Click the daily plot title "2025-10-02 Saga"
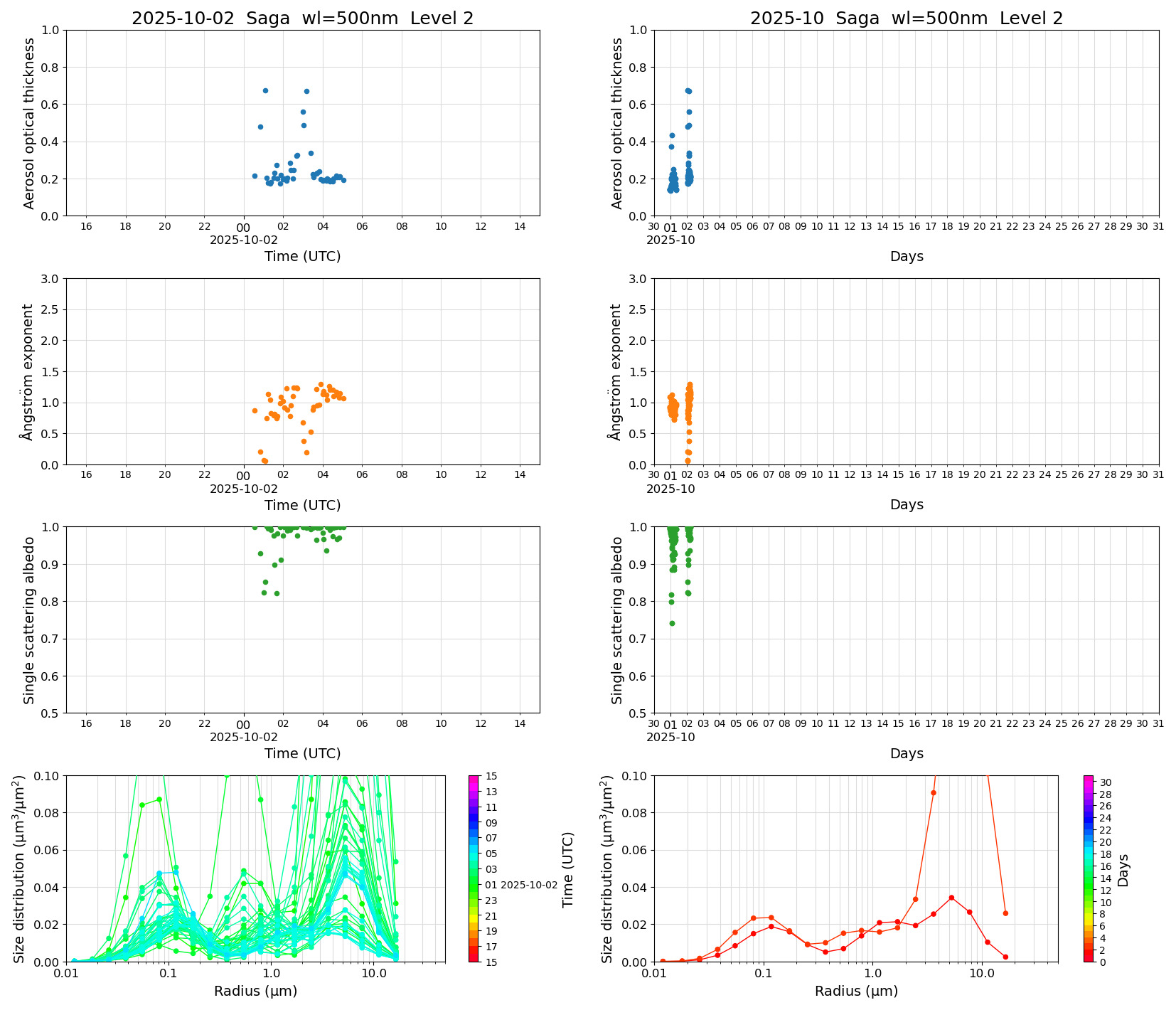 pos(302,18)
